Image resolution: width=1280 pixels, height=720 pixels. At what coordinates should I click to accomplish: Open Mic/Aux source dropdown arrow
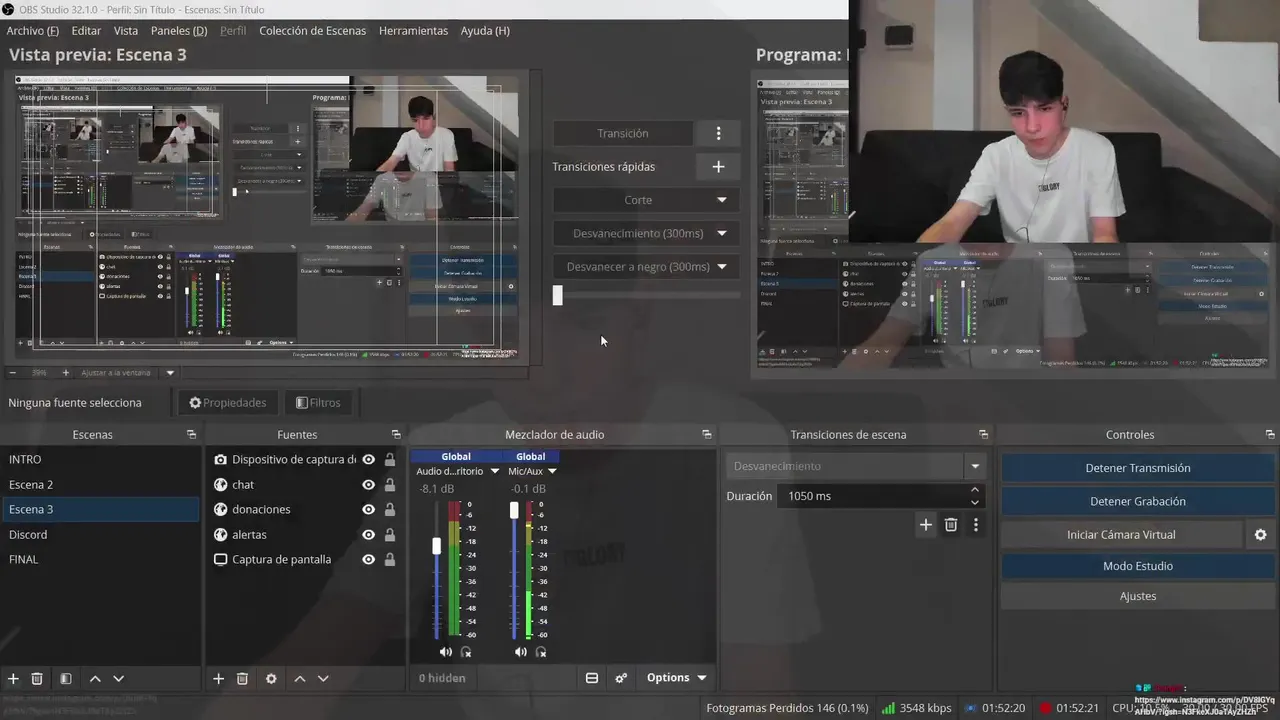tap(552, 471)
